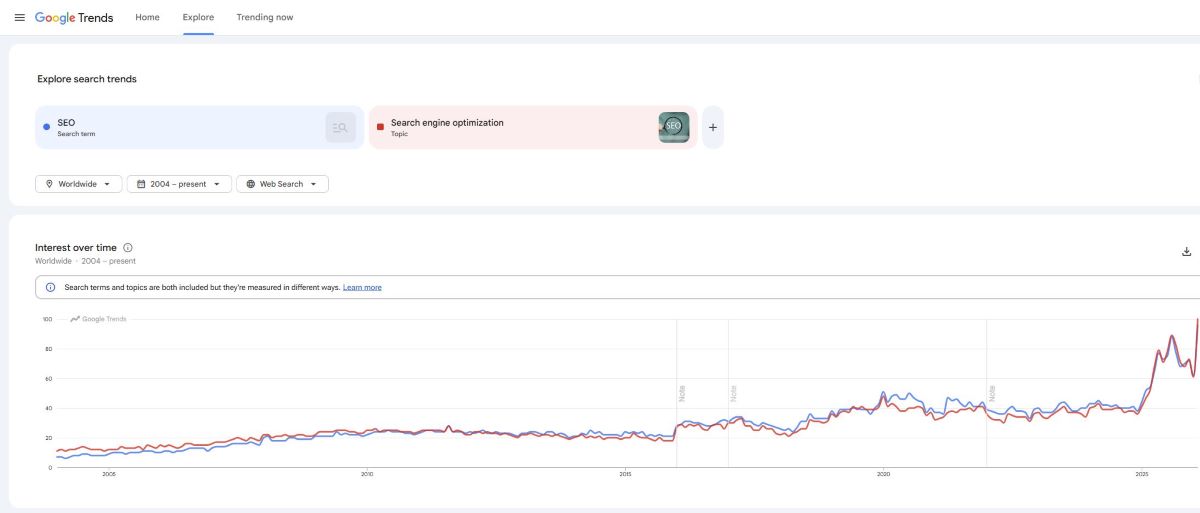Select the blue SEO color dot

click(47, 127)
